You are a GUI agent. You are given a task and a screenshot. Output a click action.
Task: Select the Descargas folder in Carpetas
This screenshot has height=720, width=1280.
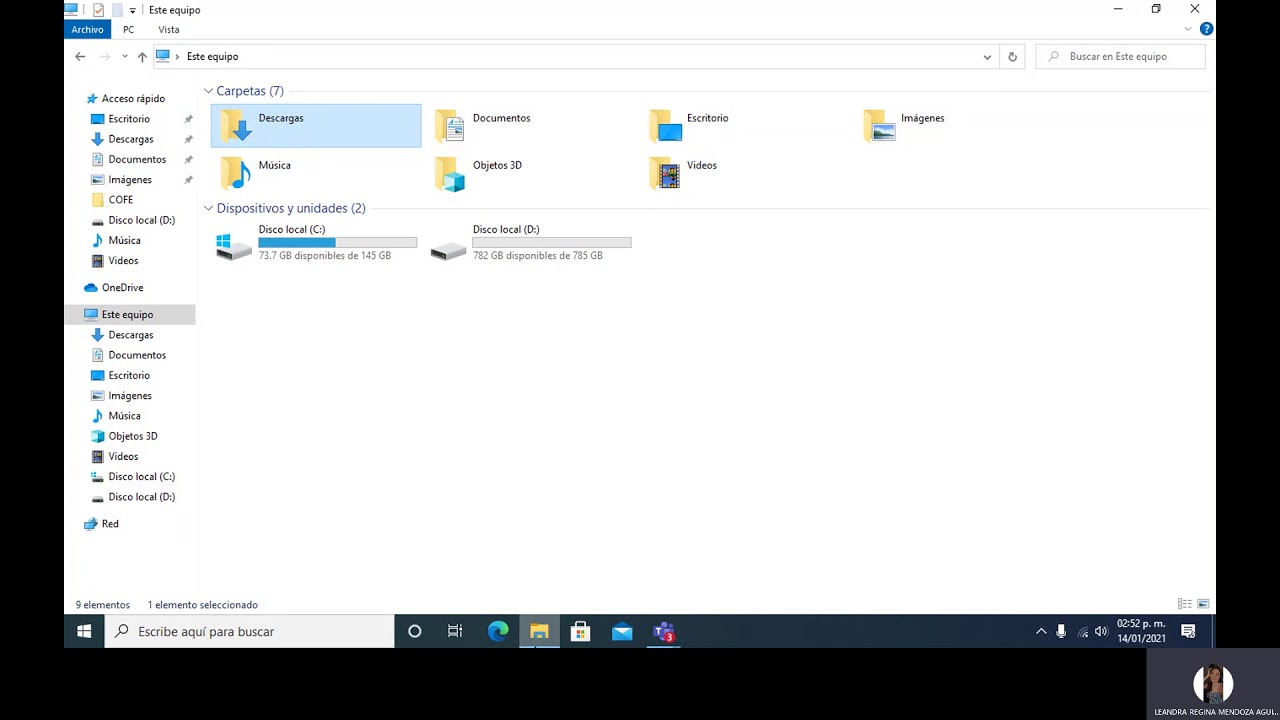pyautogui.click(x=316, y=126)
